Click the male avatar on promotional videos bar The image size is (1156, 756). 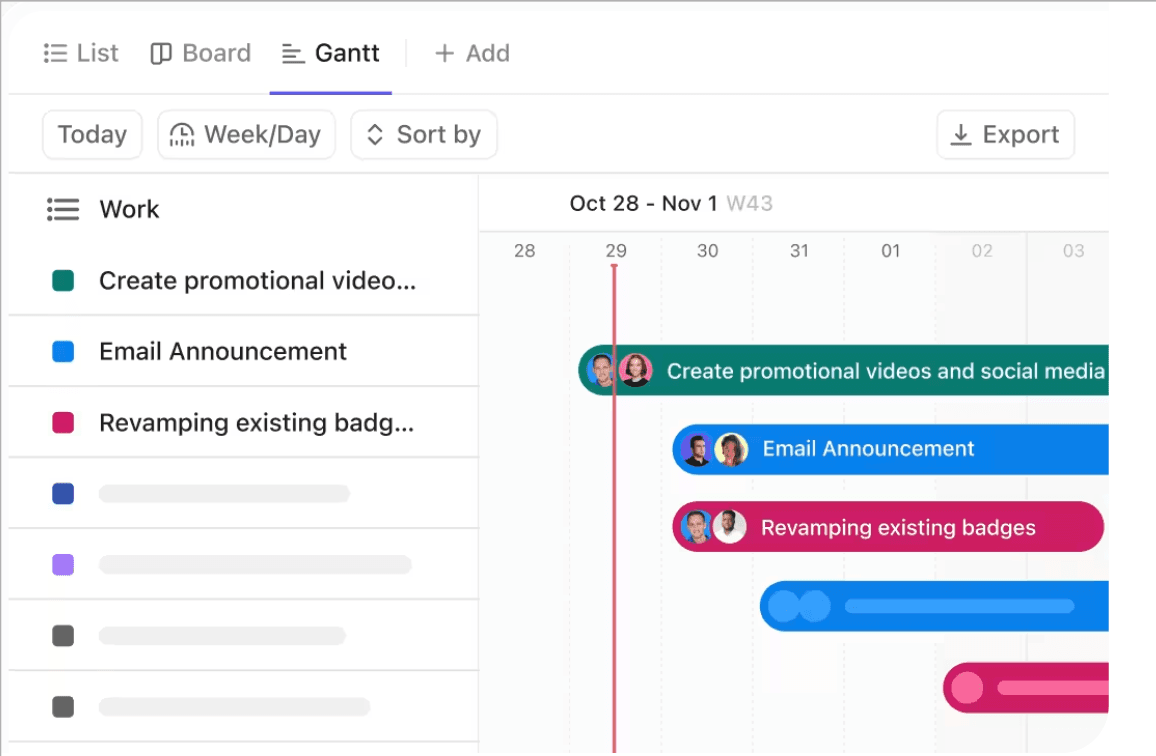click(602, 370)
